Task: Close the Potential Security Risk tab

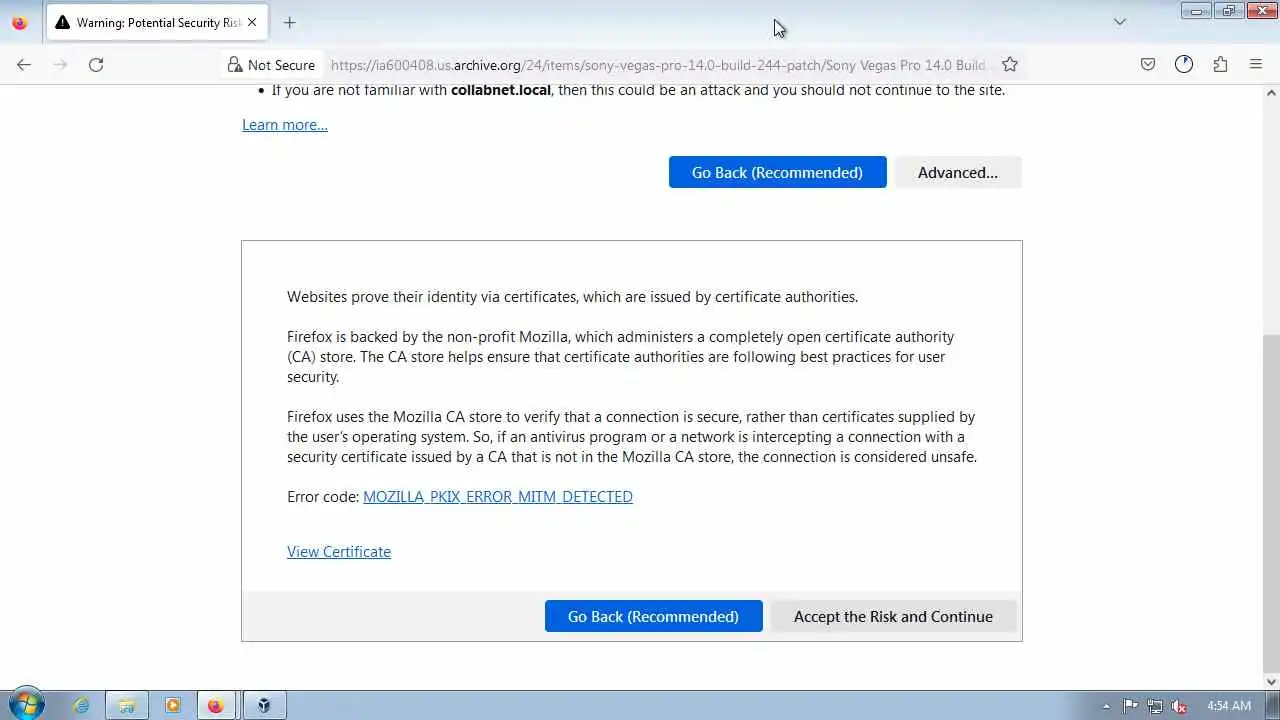Action: click(x=252, y=22)
